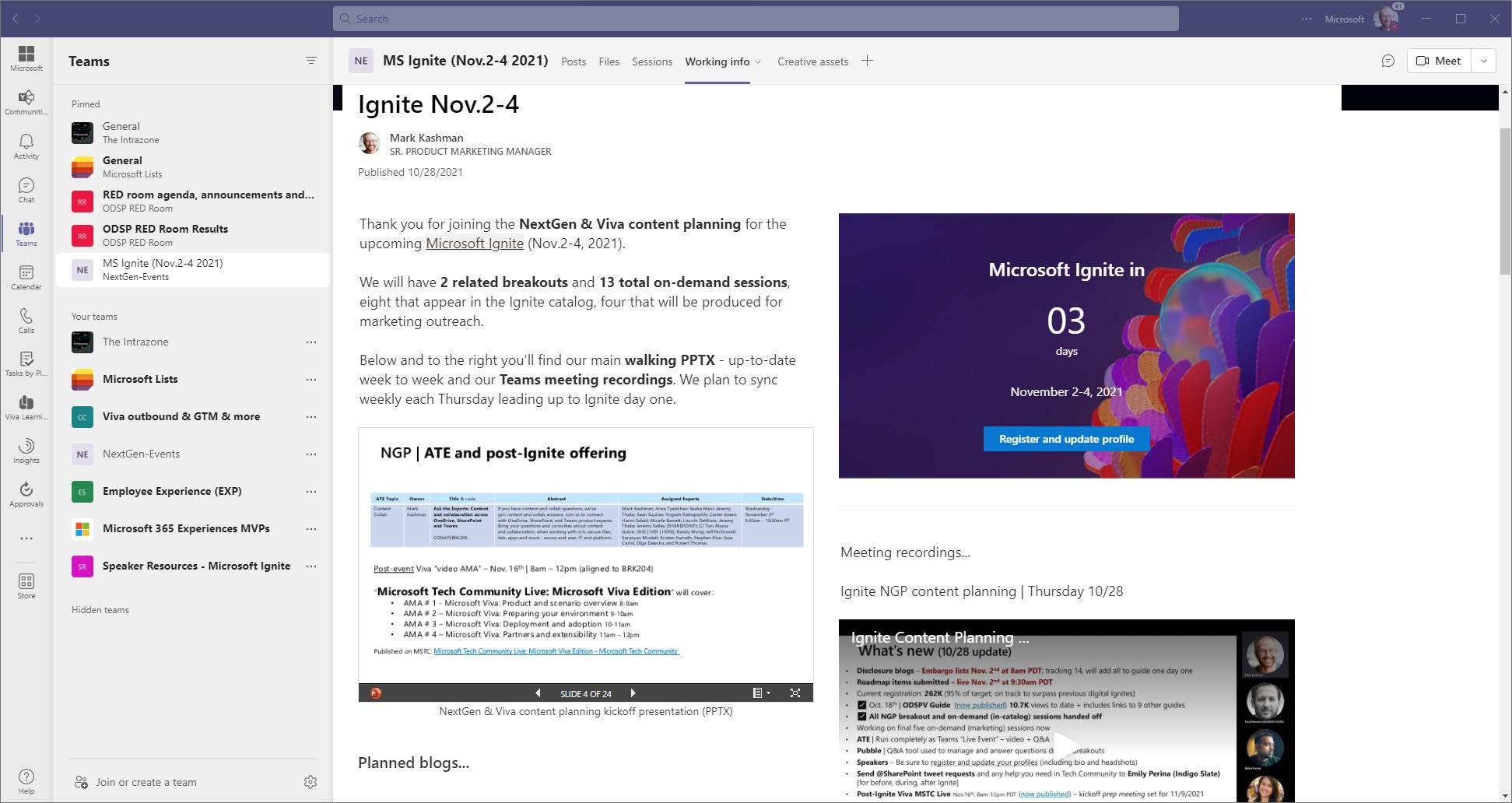Select the Teams rail icon

pos(26,233)
